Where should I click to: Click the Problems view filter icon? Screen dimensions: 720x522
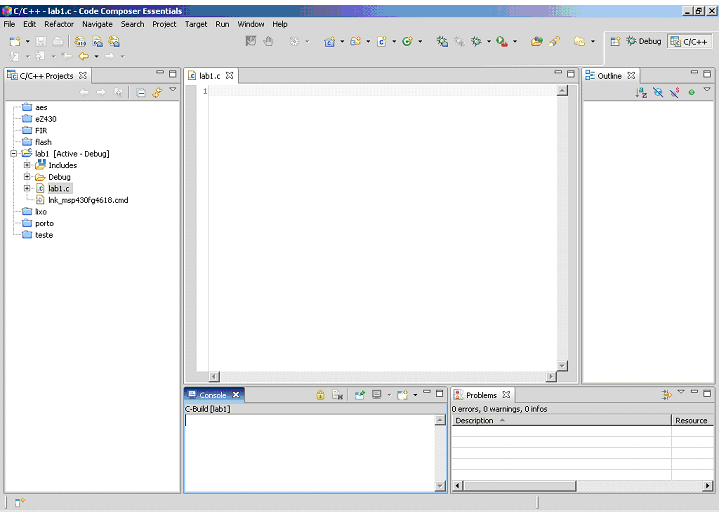[666, 394]
